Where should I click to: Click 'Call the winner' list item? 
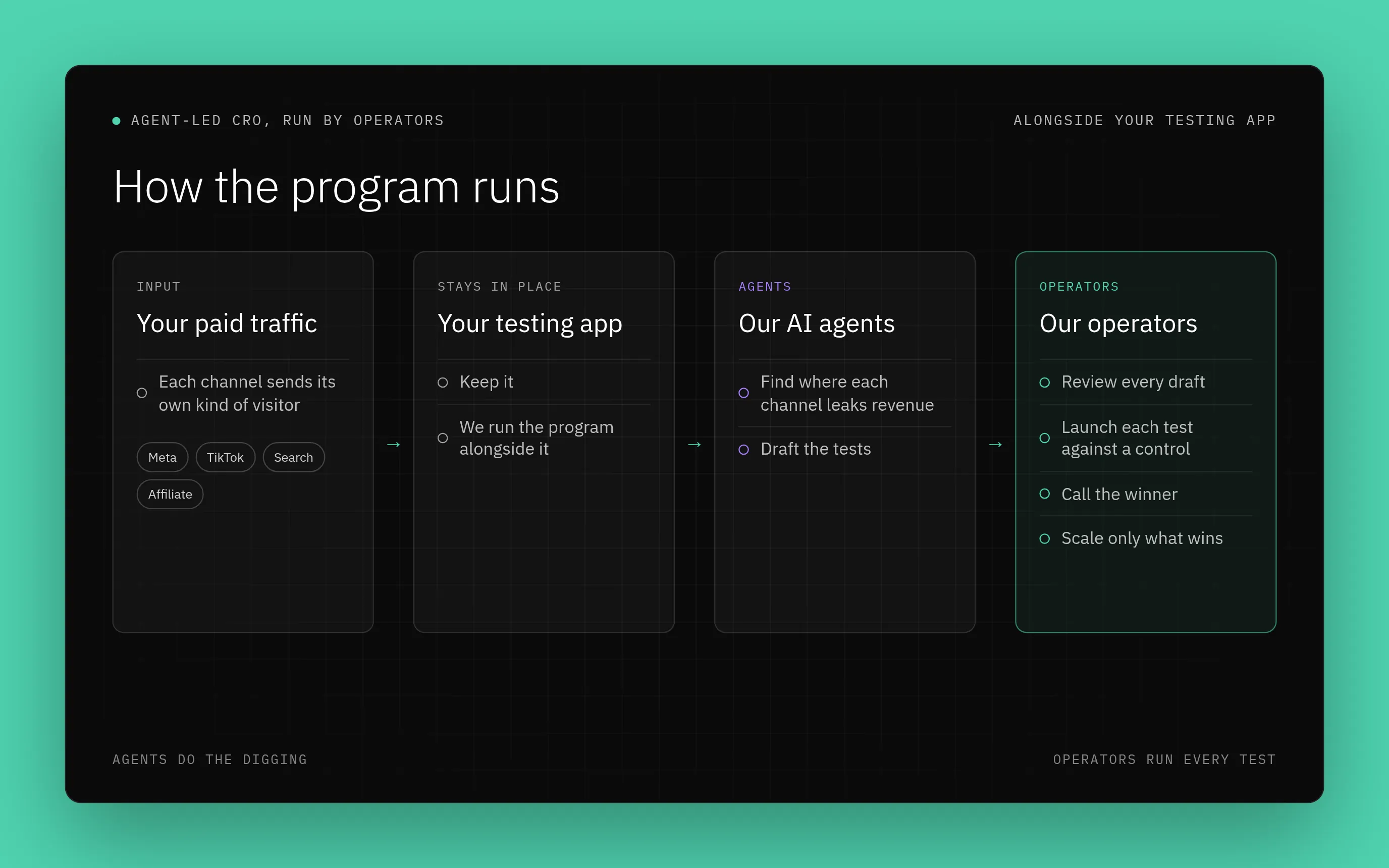point(1118,494)
